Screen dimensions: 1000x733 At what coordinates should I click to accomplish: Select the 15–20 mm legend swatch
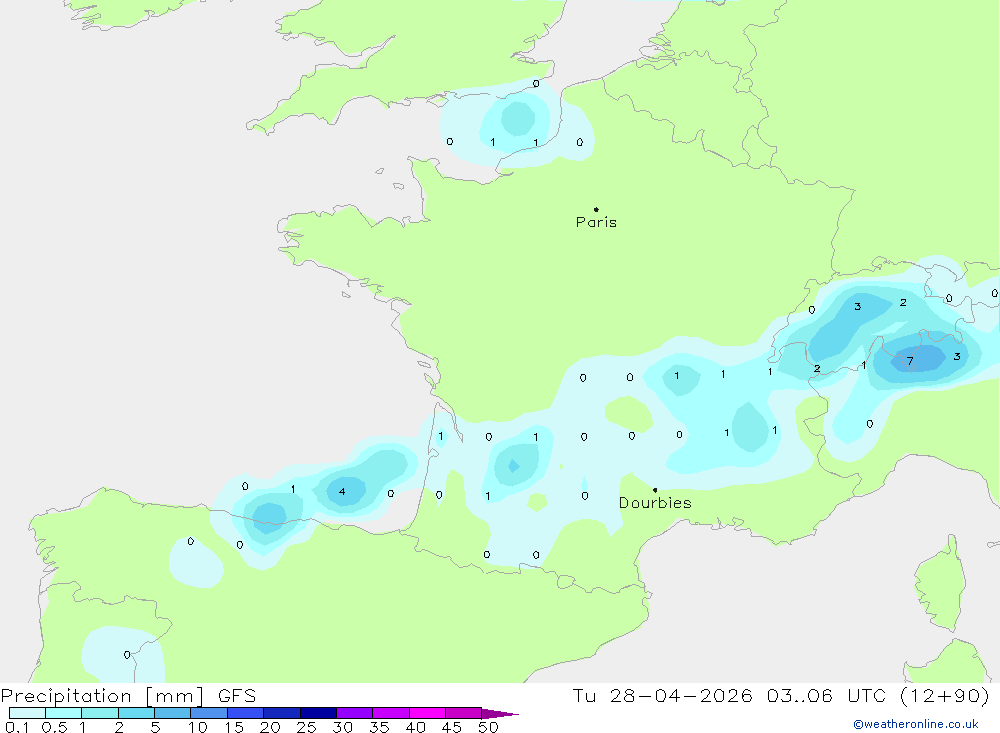click(245, 713)
